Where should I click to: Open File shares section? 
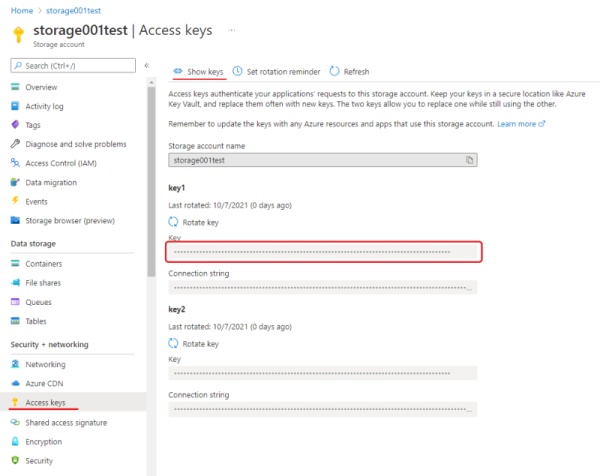[x=43, y=283]
